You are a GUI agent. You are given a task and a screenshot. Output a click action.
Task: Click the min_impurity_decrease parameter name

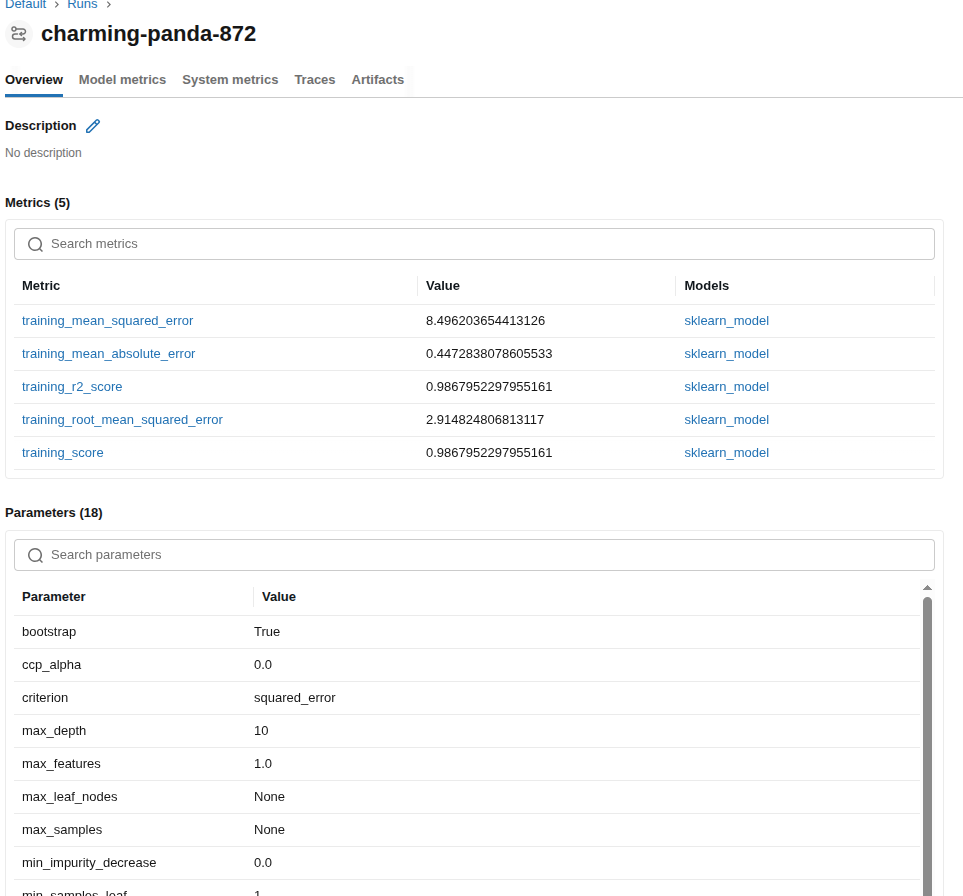click(x=89, y=863)
